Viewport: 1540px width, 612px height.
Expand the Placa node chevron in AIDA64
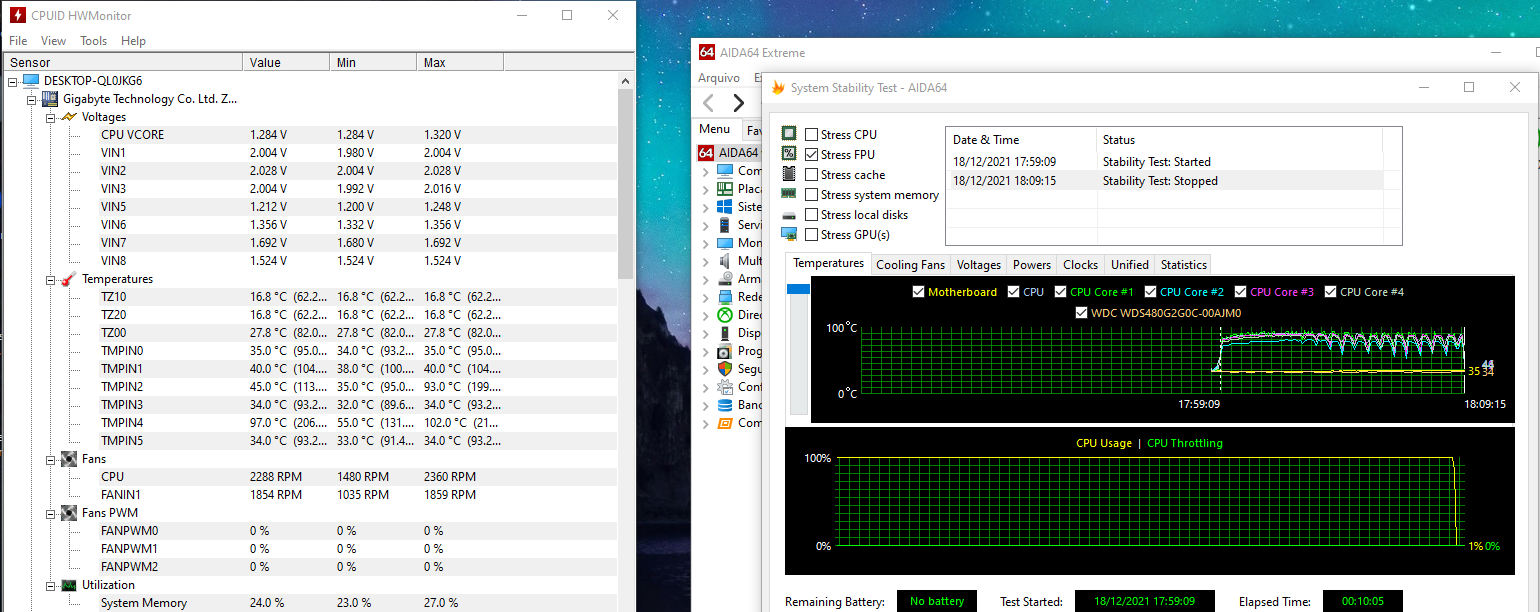pos(705,189)
